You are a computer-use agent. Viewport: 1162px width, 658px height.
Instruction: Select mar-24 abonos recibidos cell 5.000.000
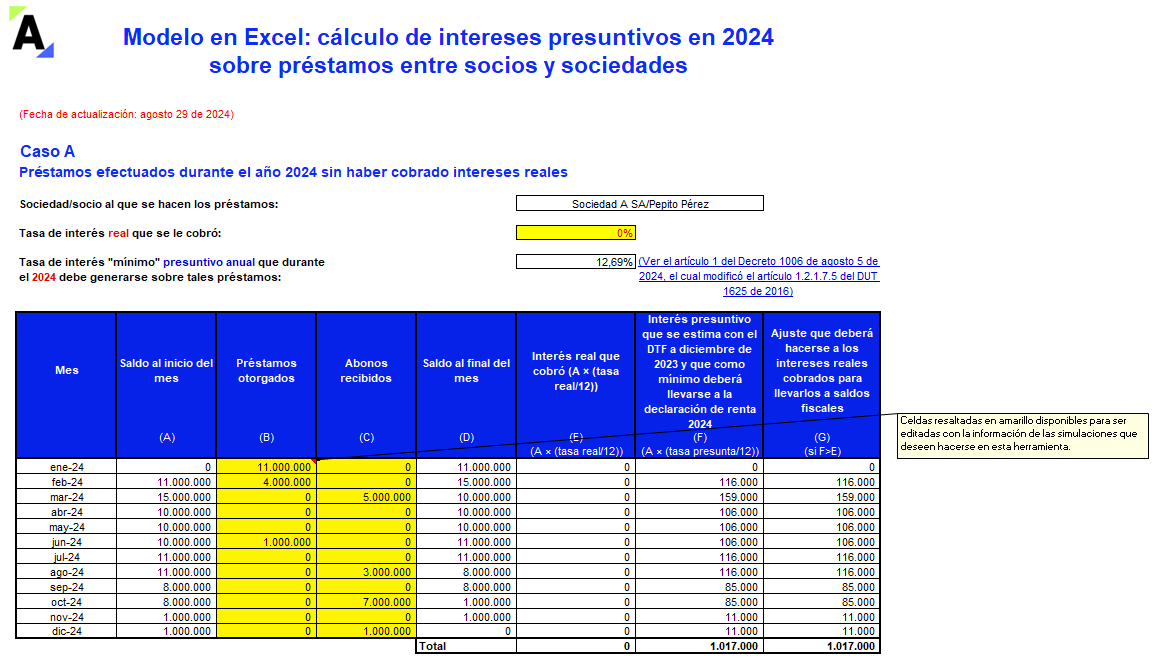pos(366,497)
